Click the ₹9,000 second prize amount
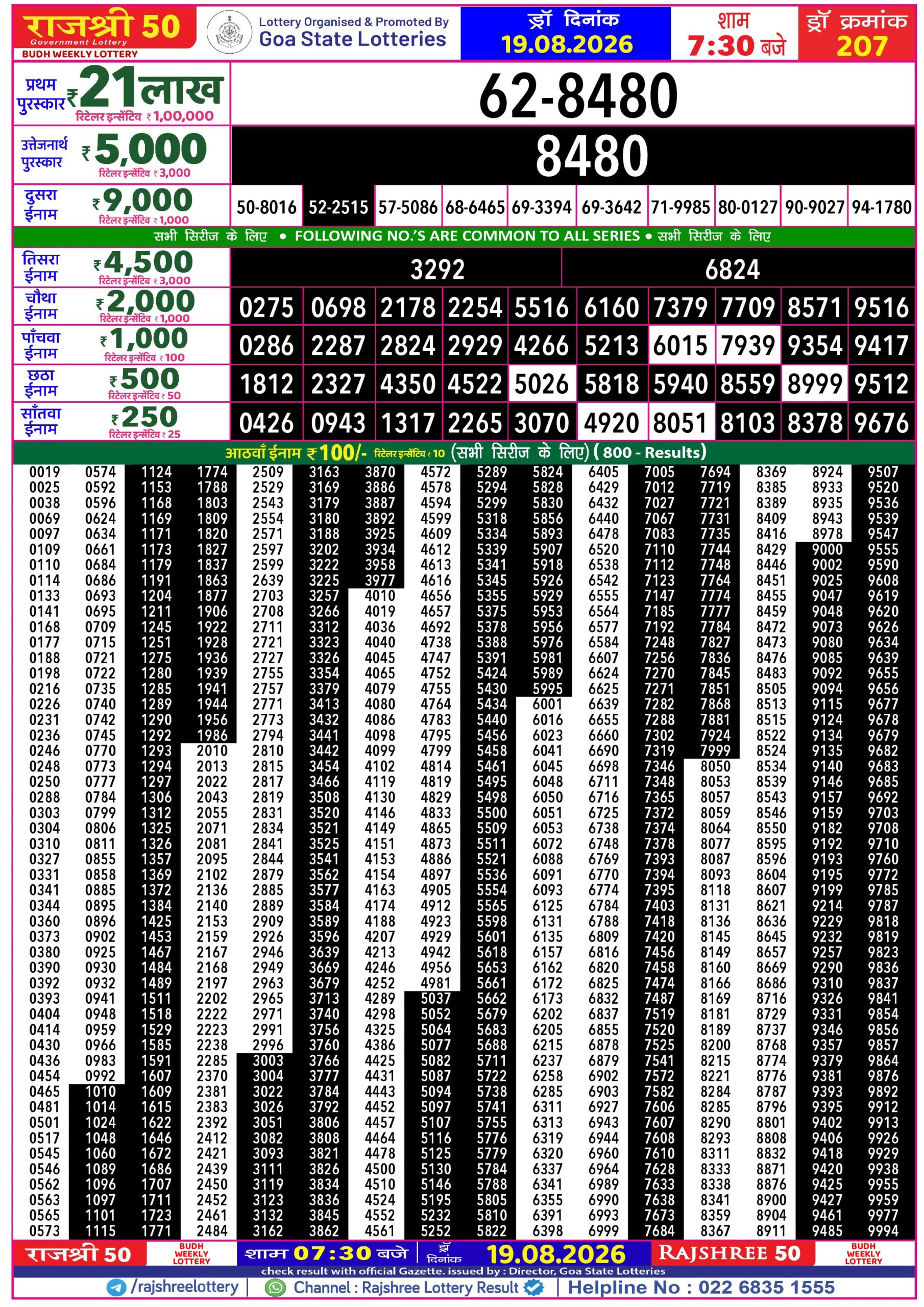Screen dimensions: 924x1307 142,201
